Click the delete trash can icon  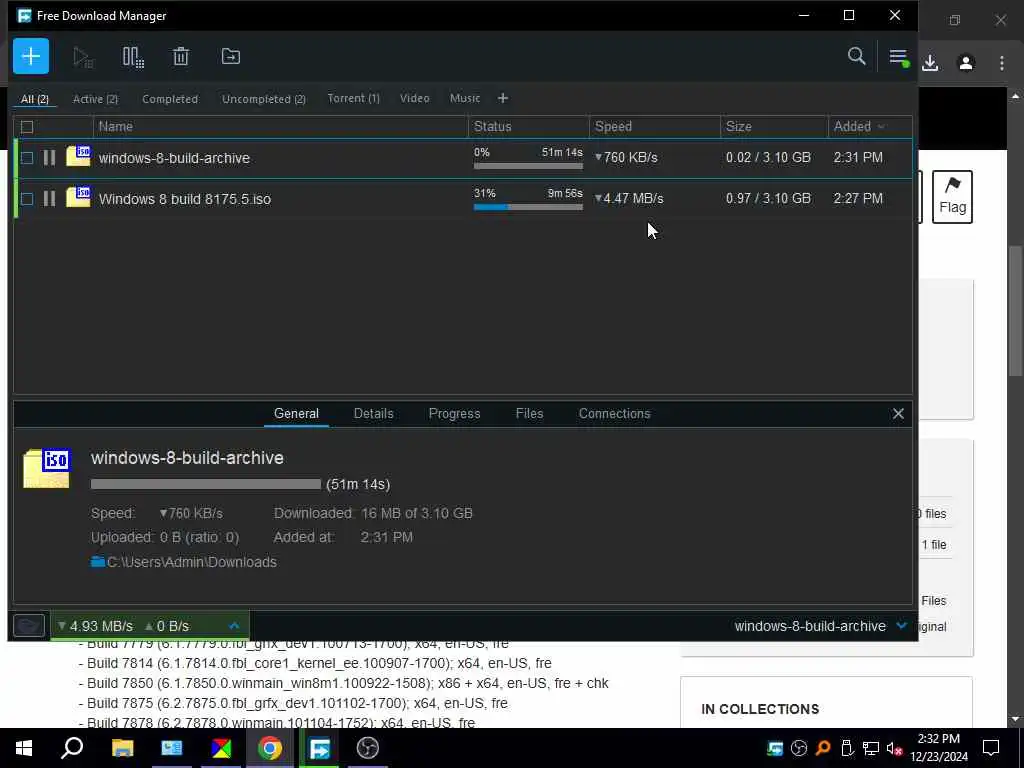[181, 57]
